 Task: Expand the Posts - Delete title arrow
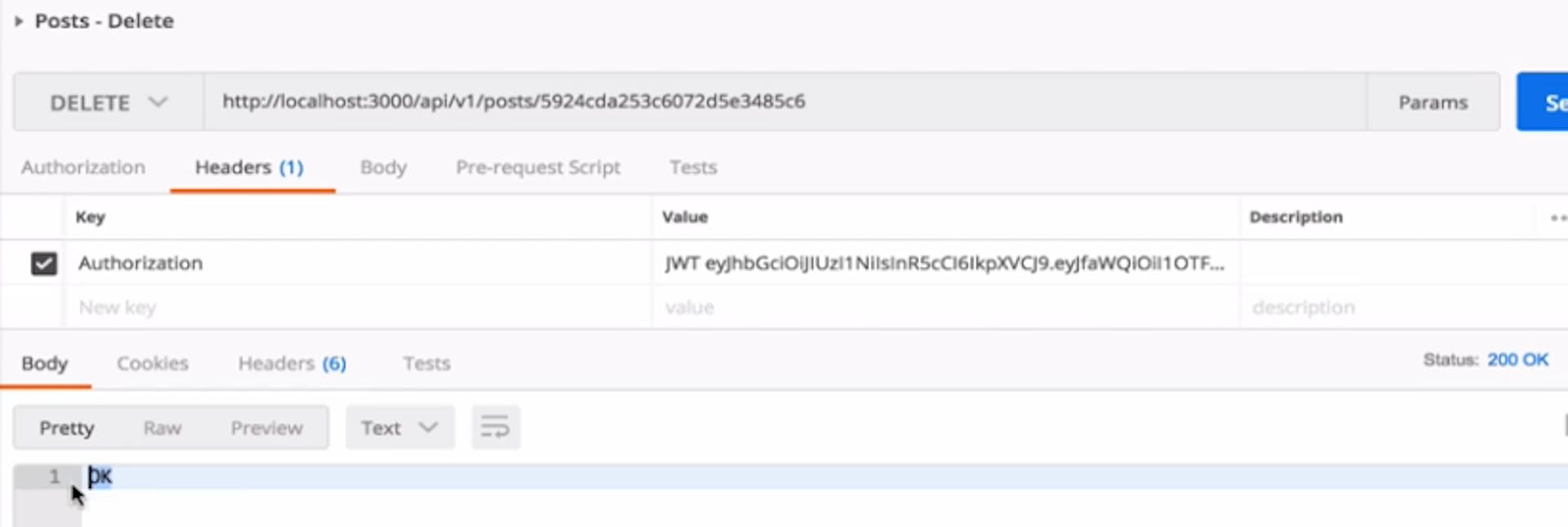19,21
